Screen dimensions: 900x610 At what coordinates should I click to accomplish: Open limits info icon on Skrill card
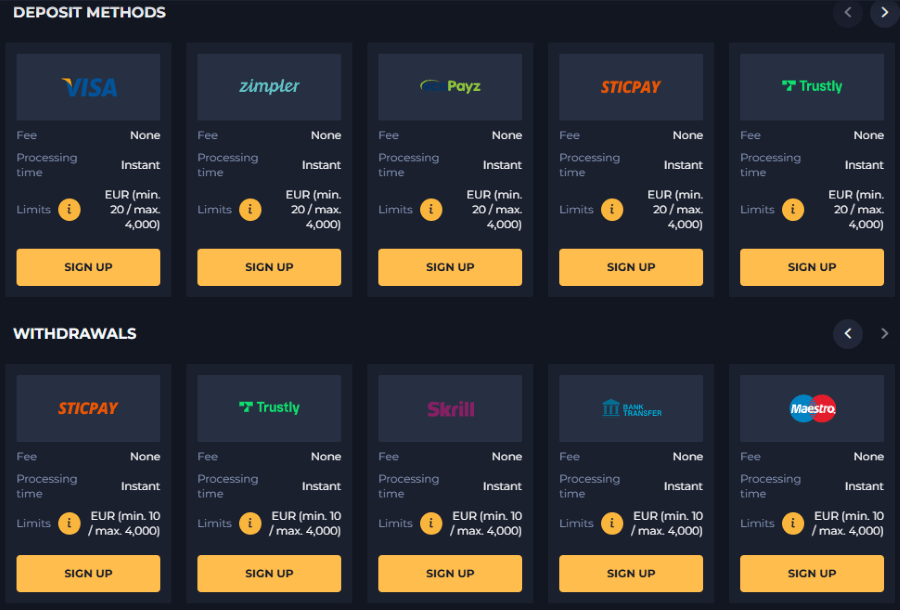point(431,523)
